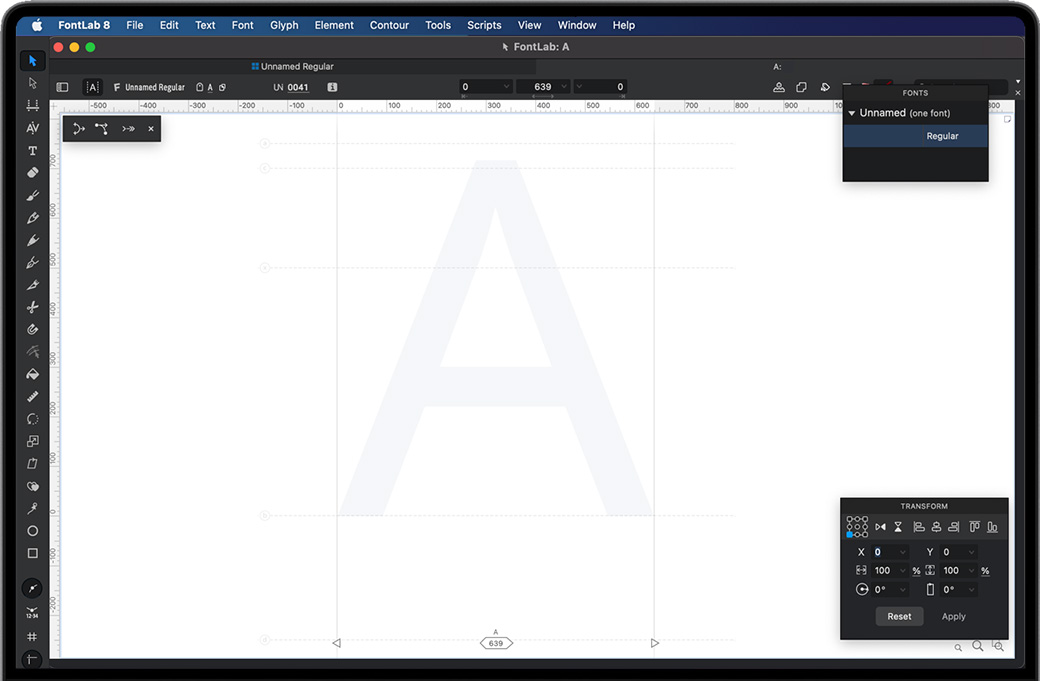Click the Reset button

coord(899,617)
